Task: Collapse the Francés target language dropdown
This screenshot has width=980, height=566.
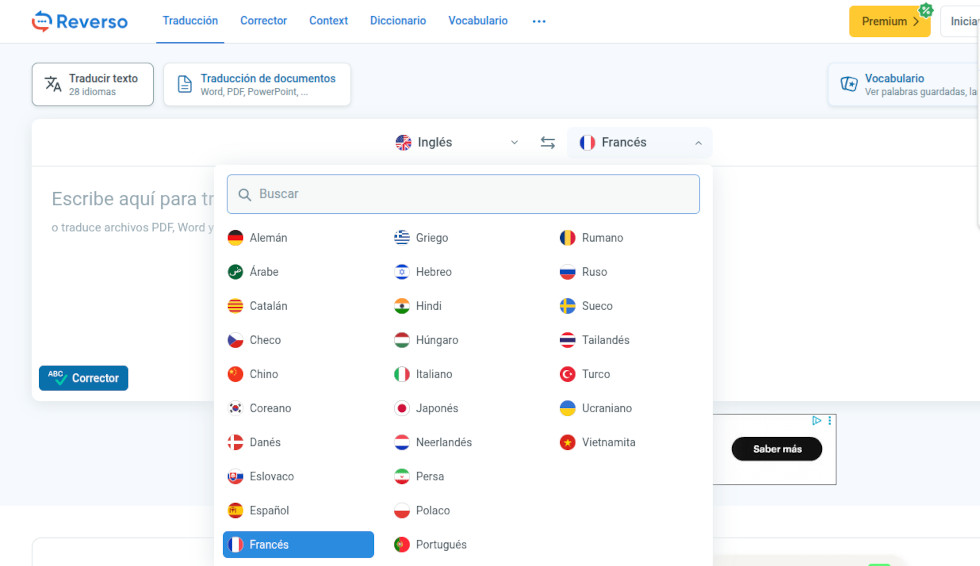Action: (x=640, y=143)
